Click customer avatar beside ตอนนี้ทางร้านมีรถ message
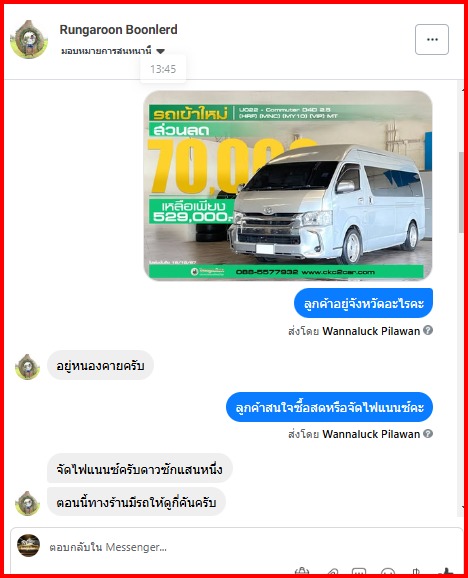The image size is (468, 578). tap(27, 504)
